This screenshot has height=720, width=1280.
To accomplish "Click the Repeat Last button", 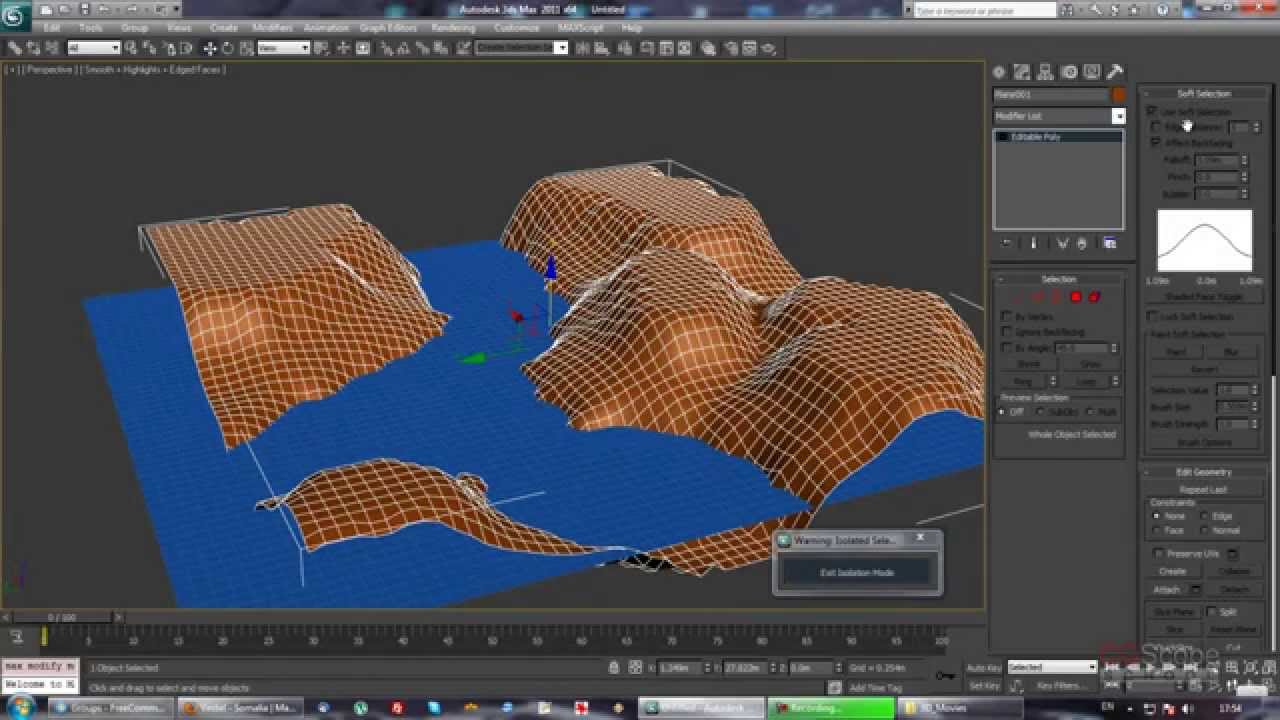I will [x=1203, y=490].
